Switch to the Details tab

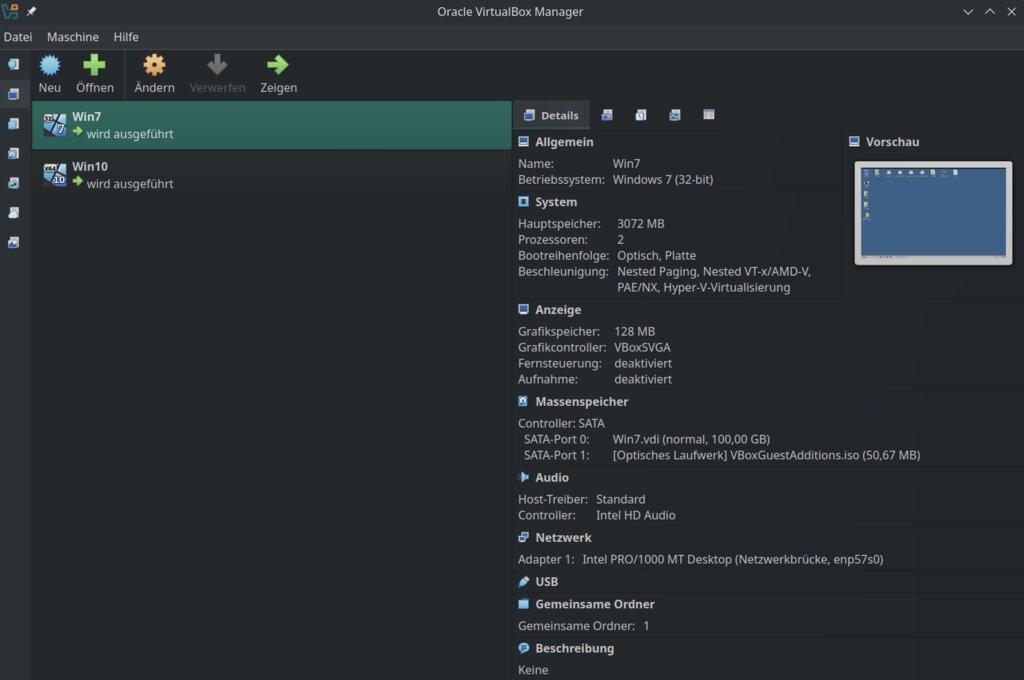[x=553, y=115]
